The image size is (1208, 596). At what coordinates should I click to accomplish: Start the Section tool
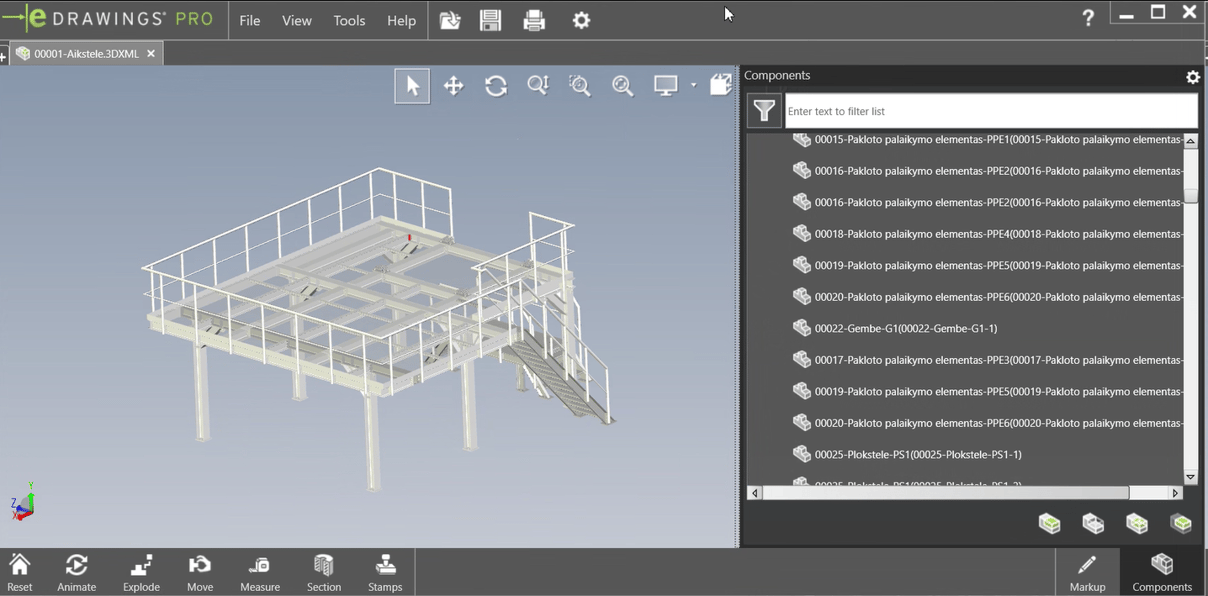click(x=323, y=570)
